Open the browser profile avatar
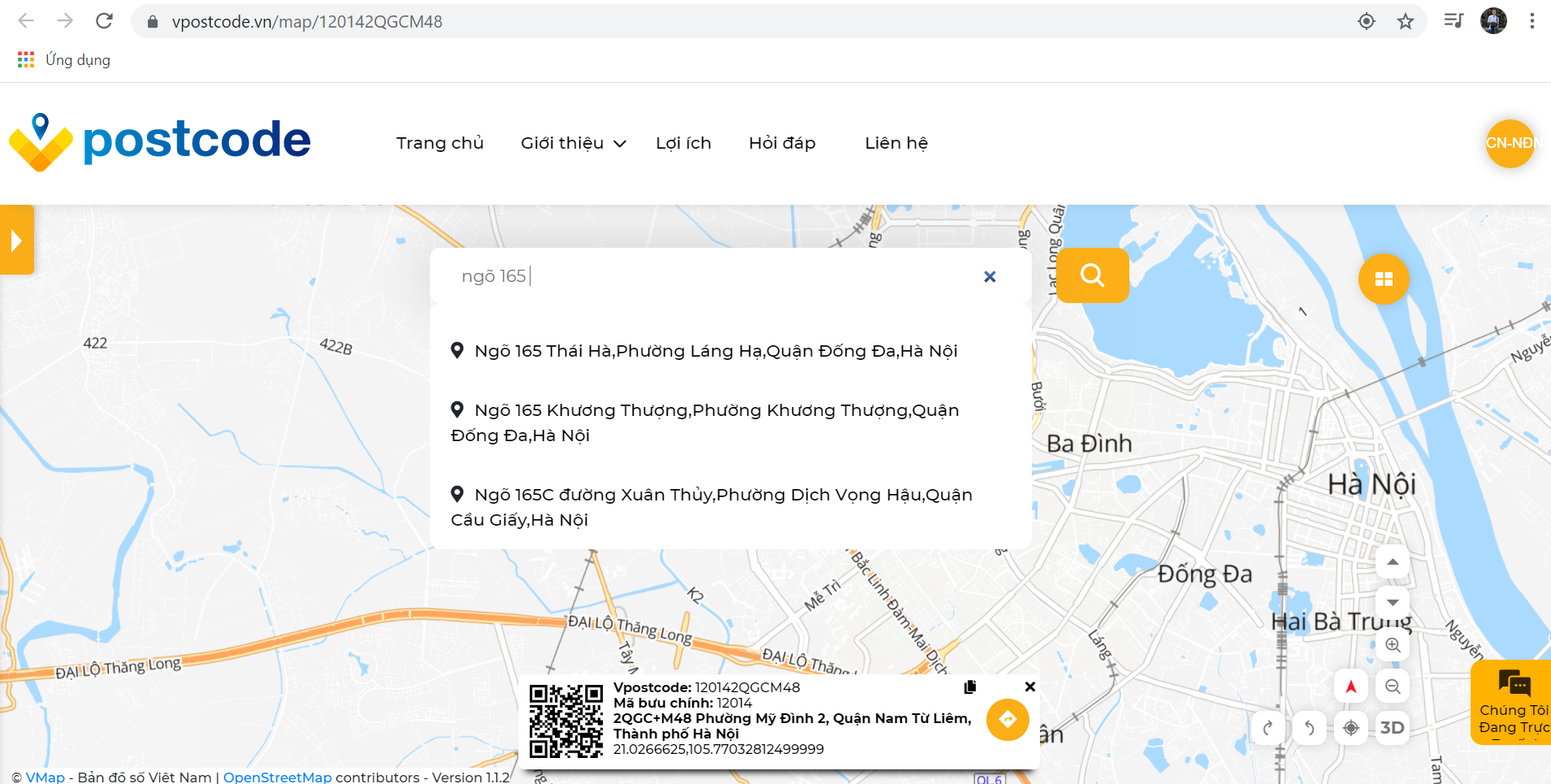 1493,21
